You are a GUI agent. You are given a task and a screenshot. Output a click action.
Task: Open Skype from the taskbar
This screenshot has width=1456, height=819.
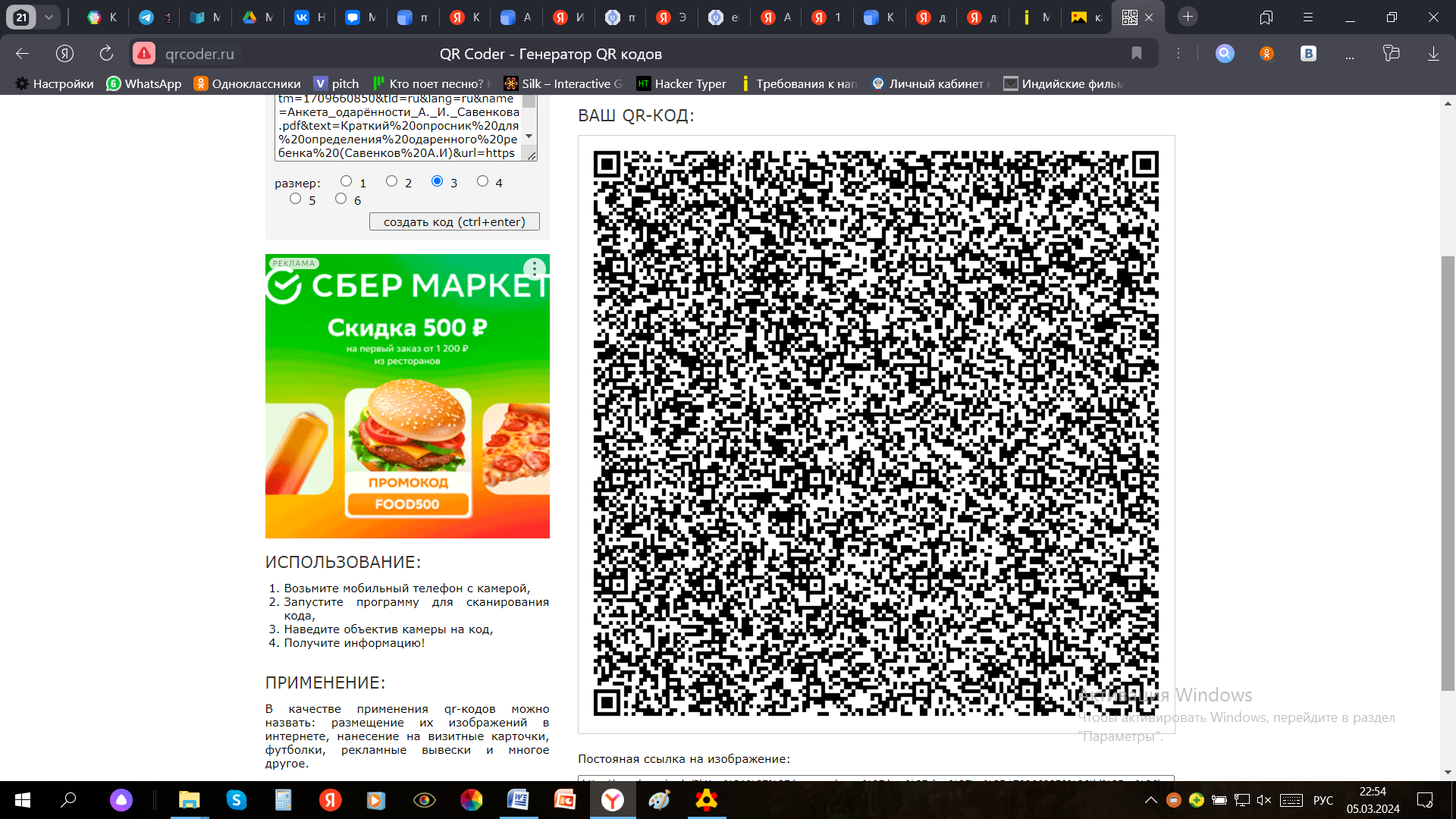coord(237,800)
